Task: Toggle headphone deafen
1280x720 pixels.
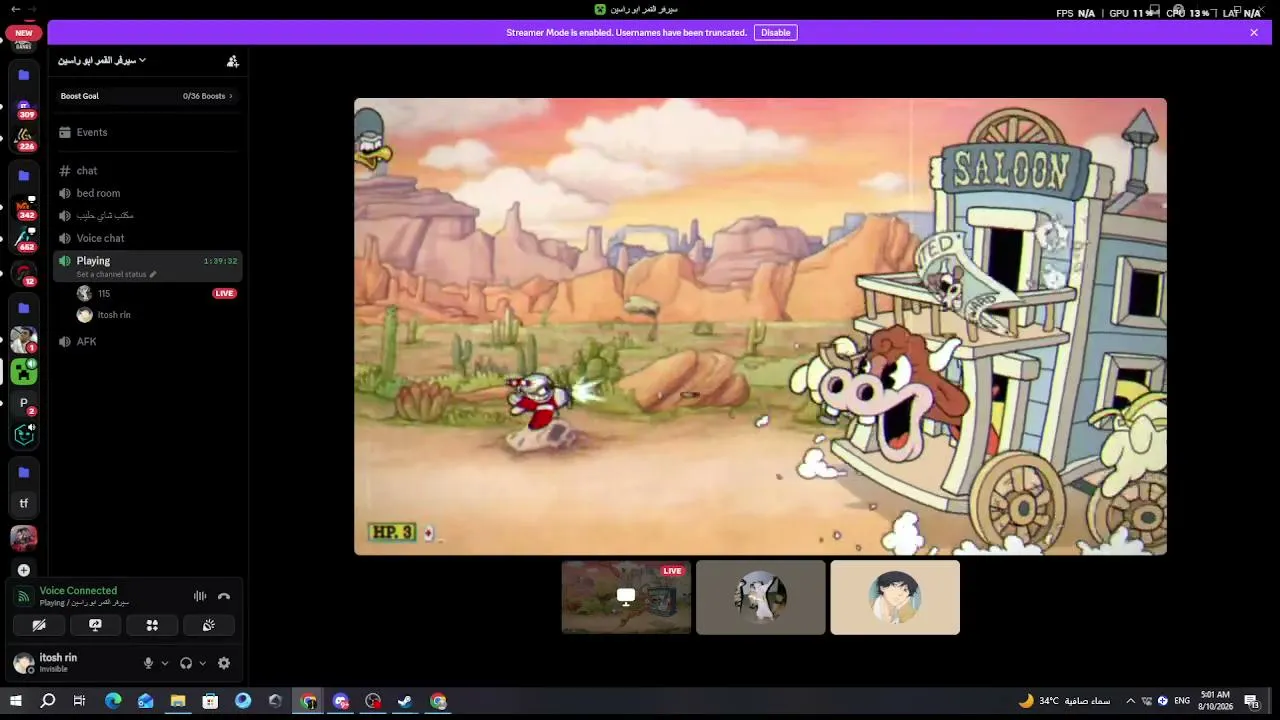Action: pyautogui.click(x=186, y=663)
